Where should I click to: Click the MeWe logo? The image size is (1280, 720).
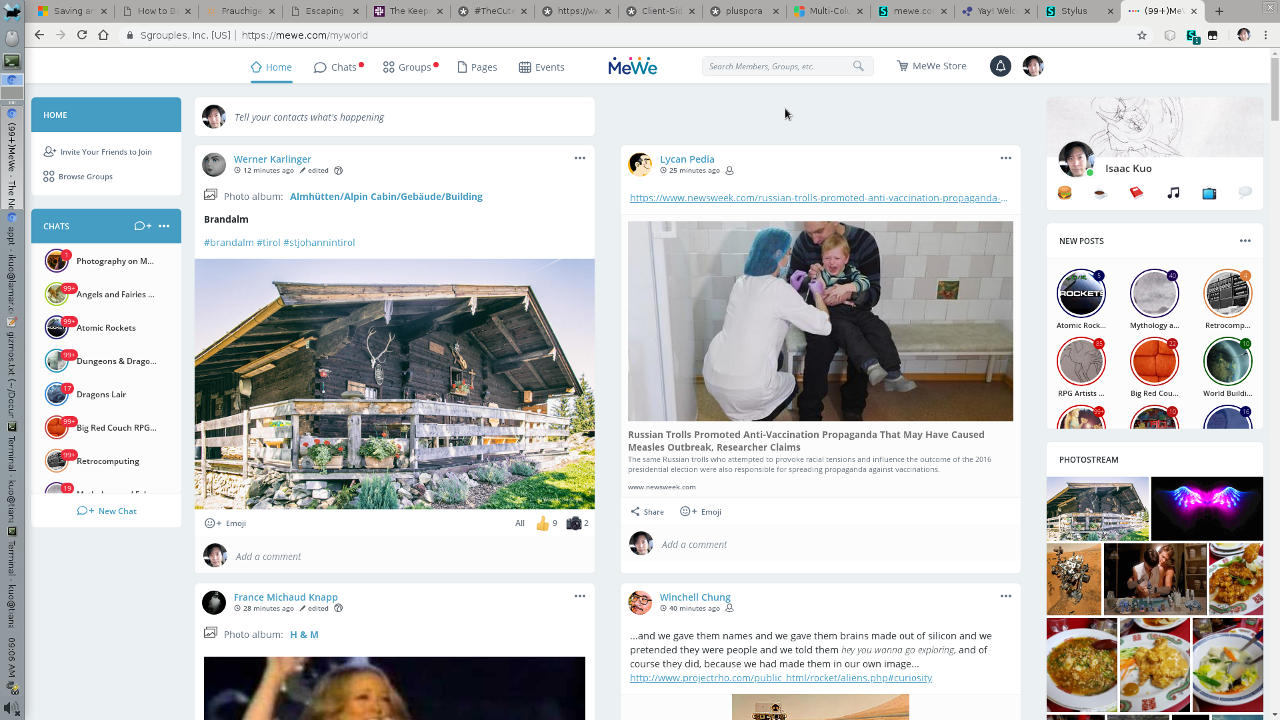click(x=633, y=66)
